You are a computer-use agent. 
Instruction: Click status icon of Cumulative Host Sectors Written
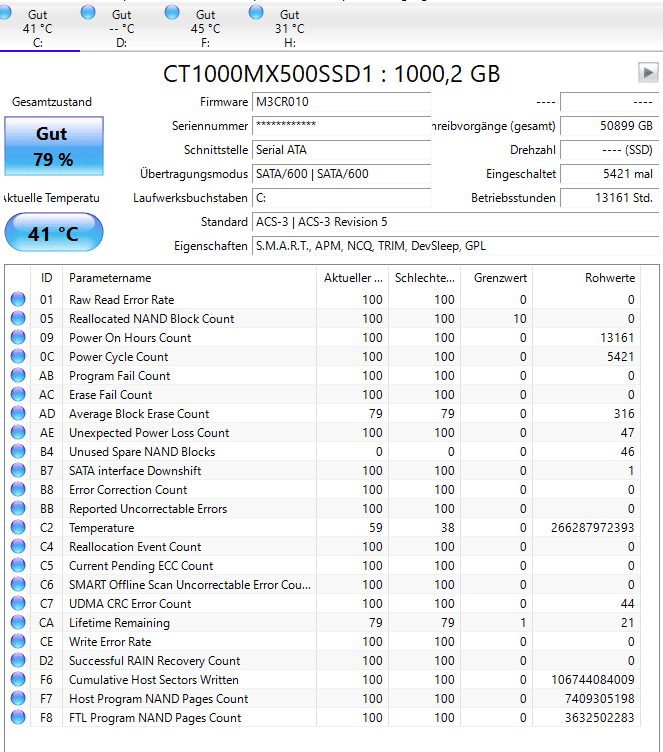[x=18, y=680]
